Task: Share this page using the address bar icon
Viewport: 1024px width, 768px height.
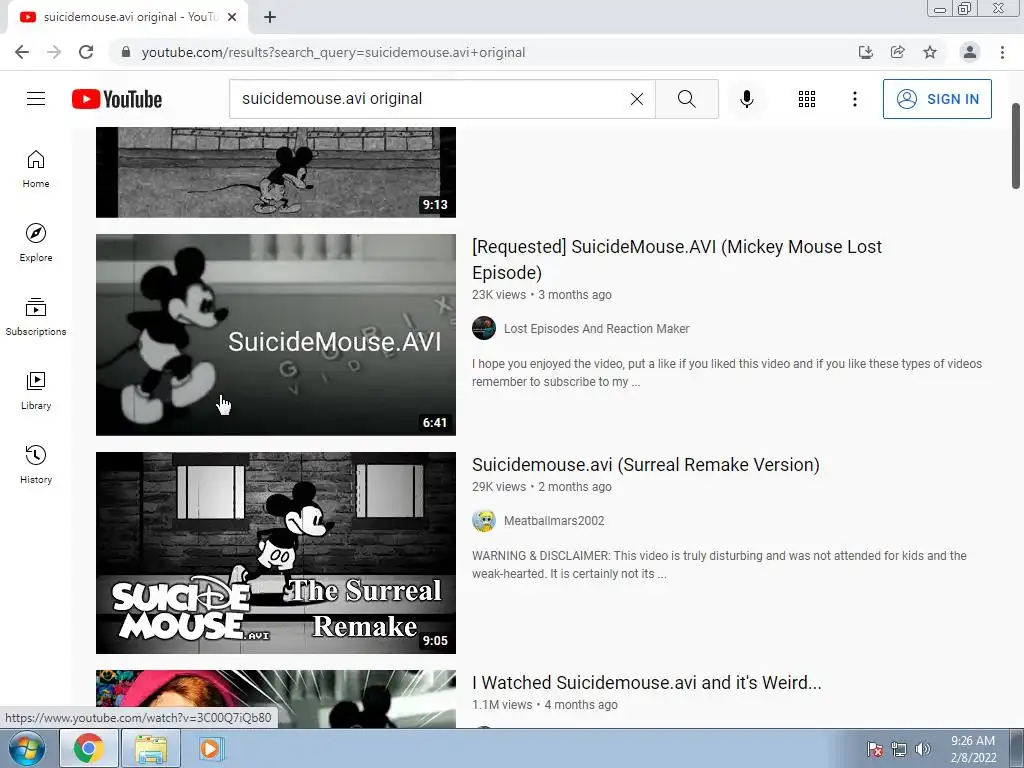Action: 898,52
